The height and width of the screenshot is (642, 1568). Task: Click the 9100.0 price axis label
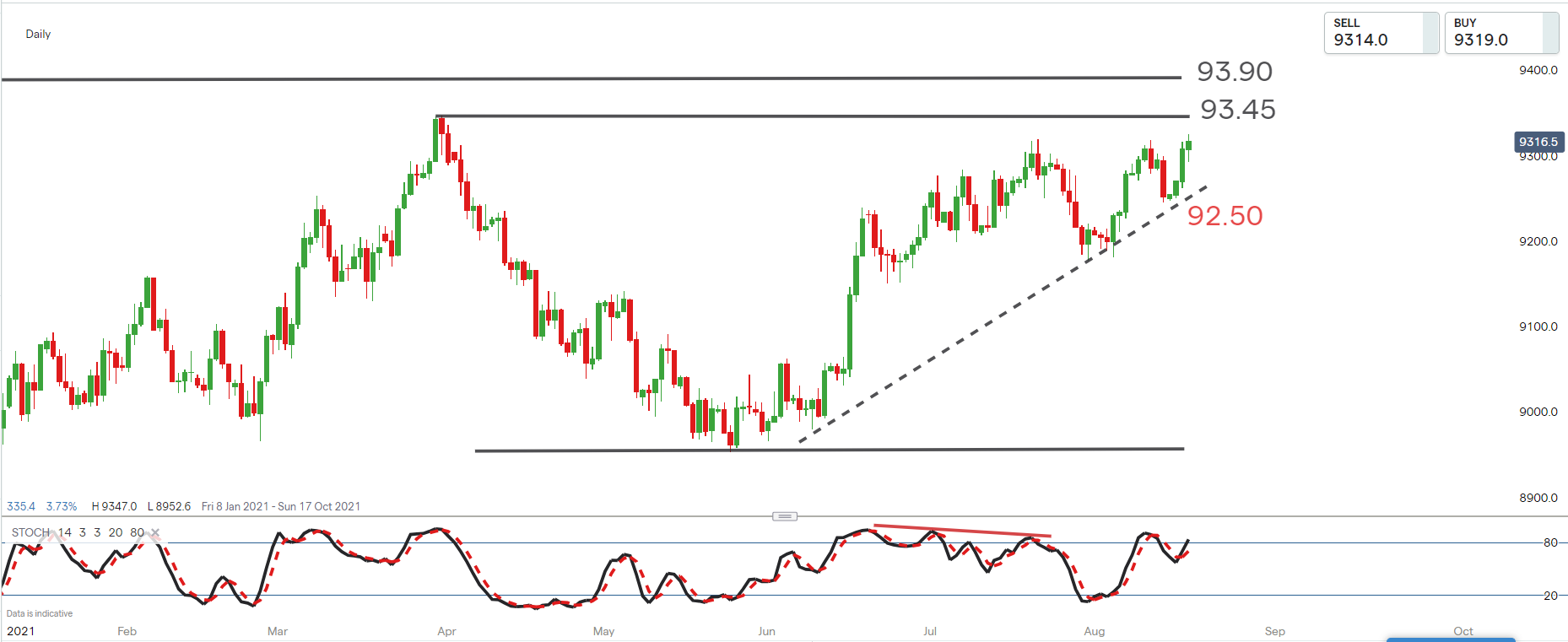coord(1538,326)
